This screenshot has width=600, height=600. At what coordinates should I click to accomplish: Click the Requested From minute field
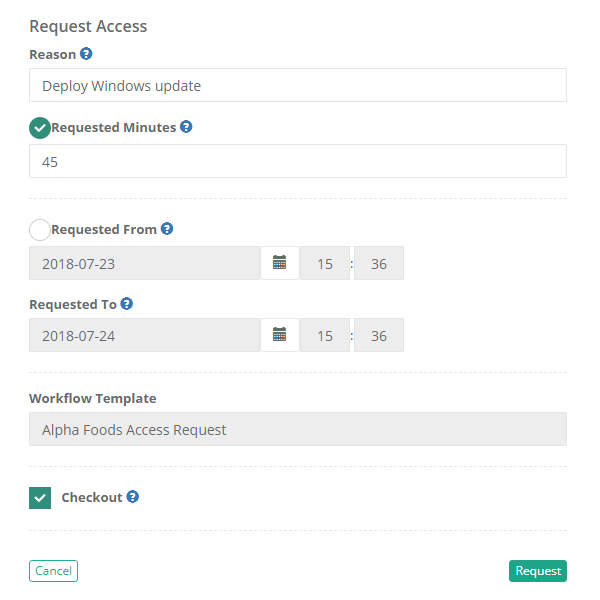379,264
